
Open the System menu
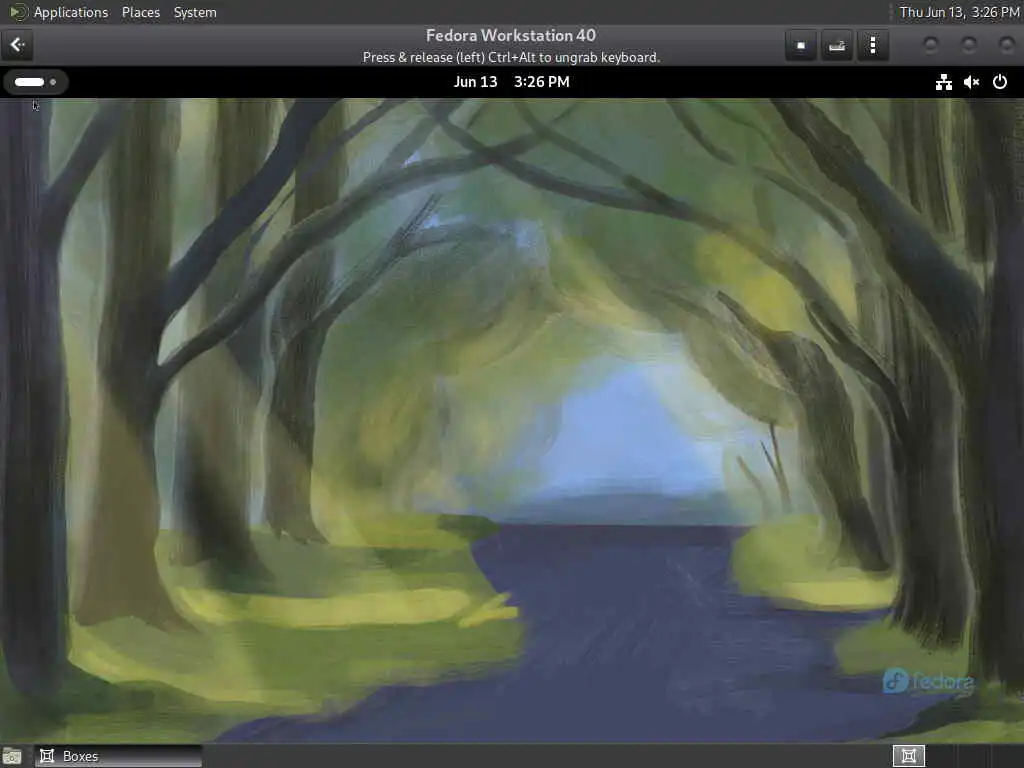(x=195, y=12)
